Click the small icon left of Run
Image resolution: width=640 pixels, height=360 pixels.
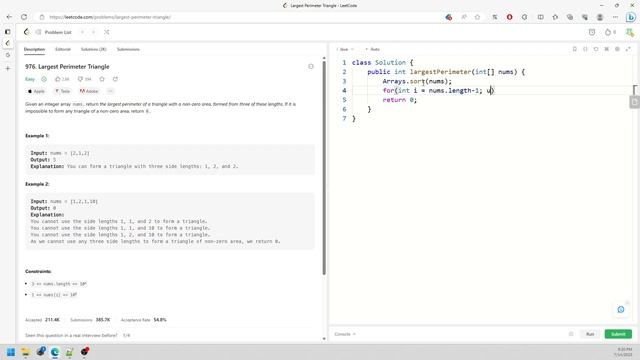click(571, 334)
